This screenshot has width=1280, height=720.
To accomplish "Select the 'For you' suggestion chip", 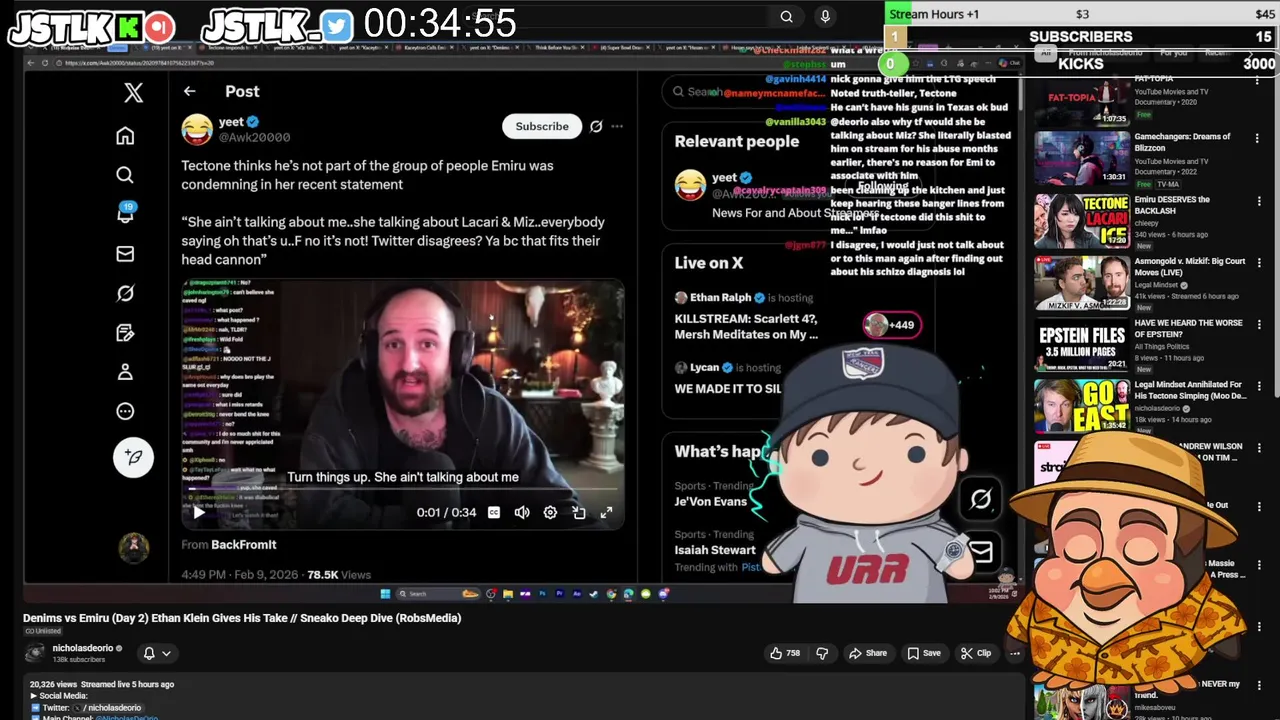I will point(1173,52).
